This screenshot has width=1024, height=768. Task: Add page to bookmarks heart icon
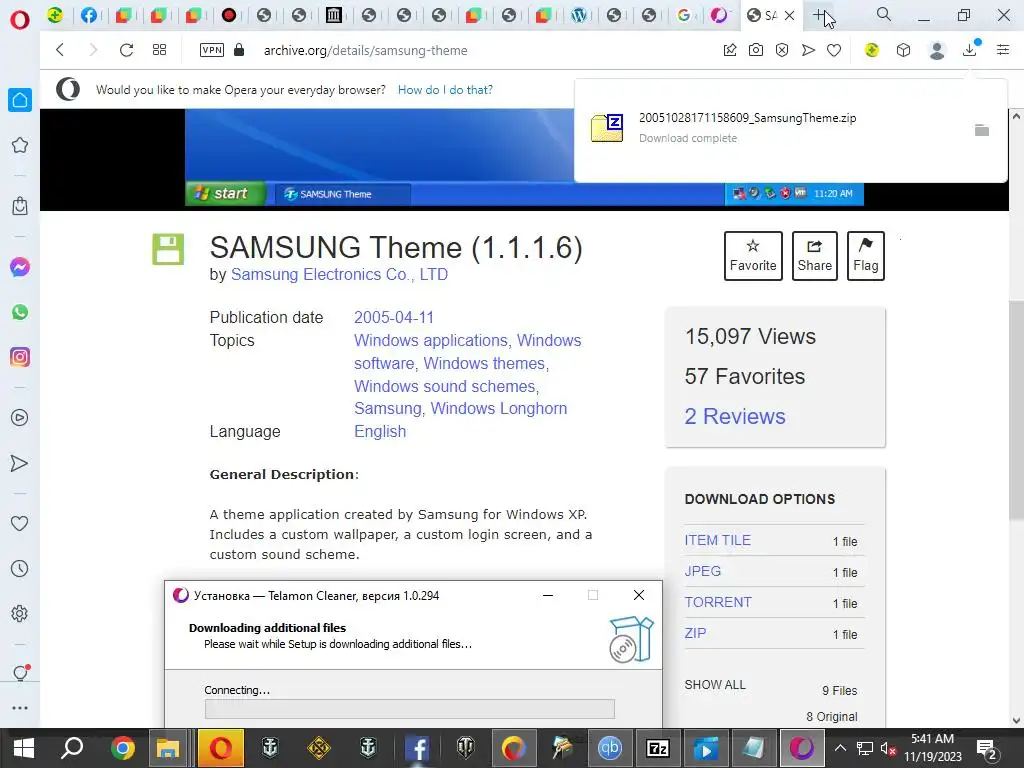[834, 50]
